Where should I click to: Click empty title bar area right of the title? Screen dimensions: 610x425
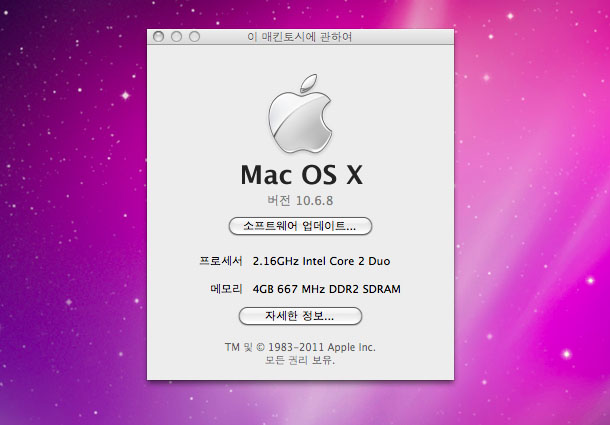[x=410, y=37]
